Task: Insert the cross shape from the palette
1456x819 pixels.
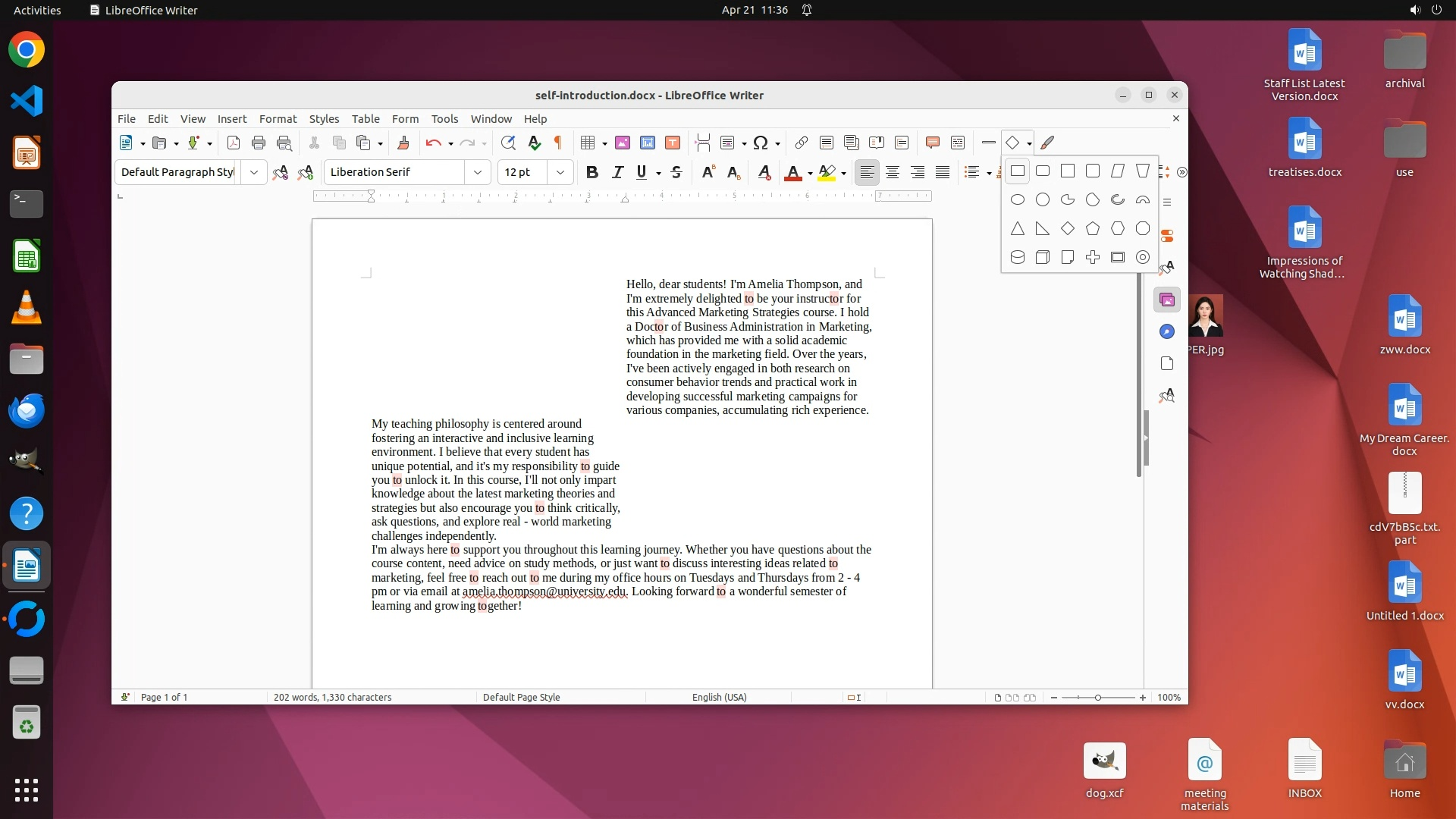Action: click(1092, 257)
